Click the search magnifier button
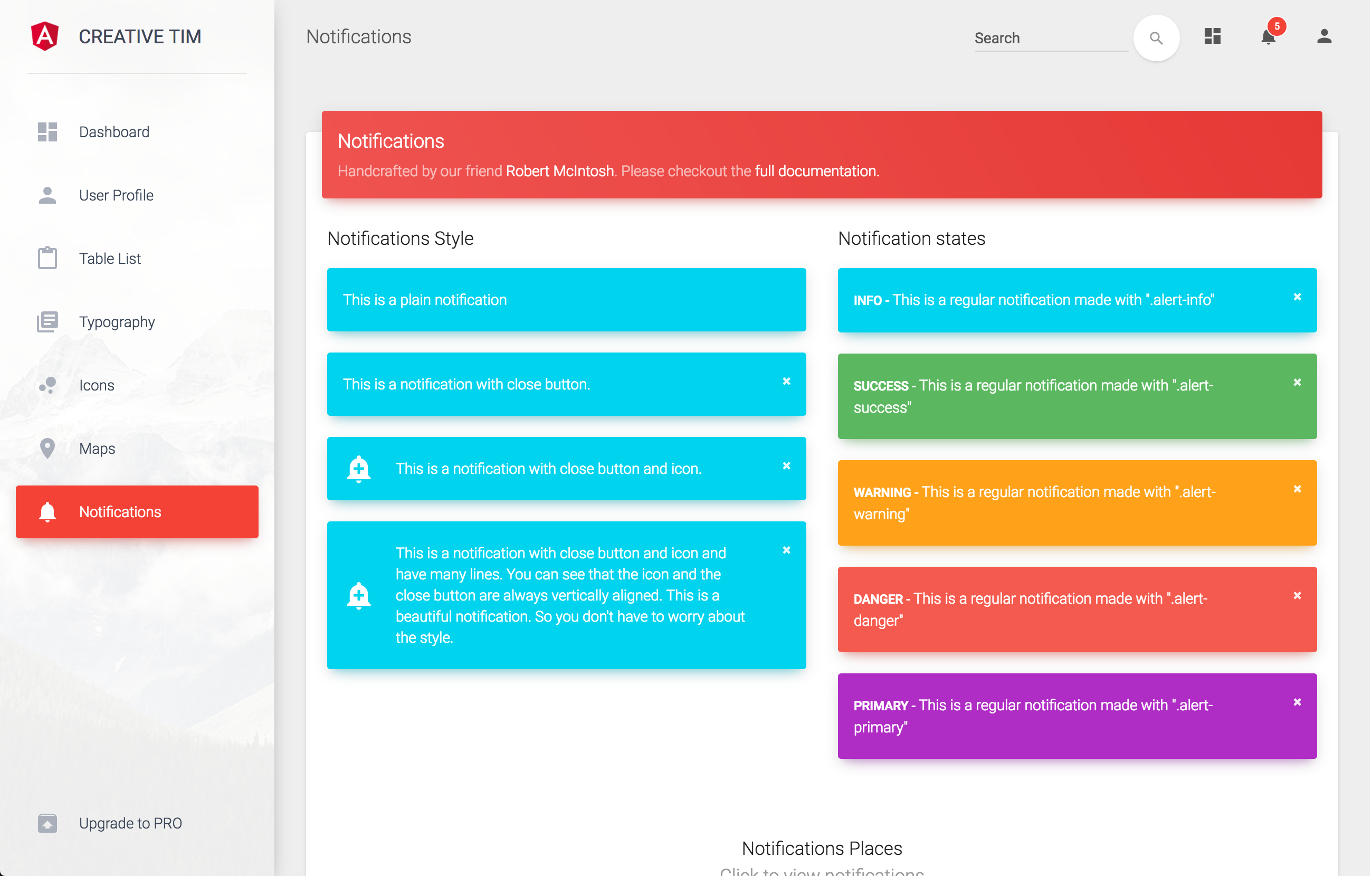The width and height of the screenshot is (1372, 876). coord(1156,37)
